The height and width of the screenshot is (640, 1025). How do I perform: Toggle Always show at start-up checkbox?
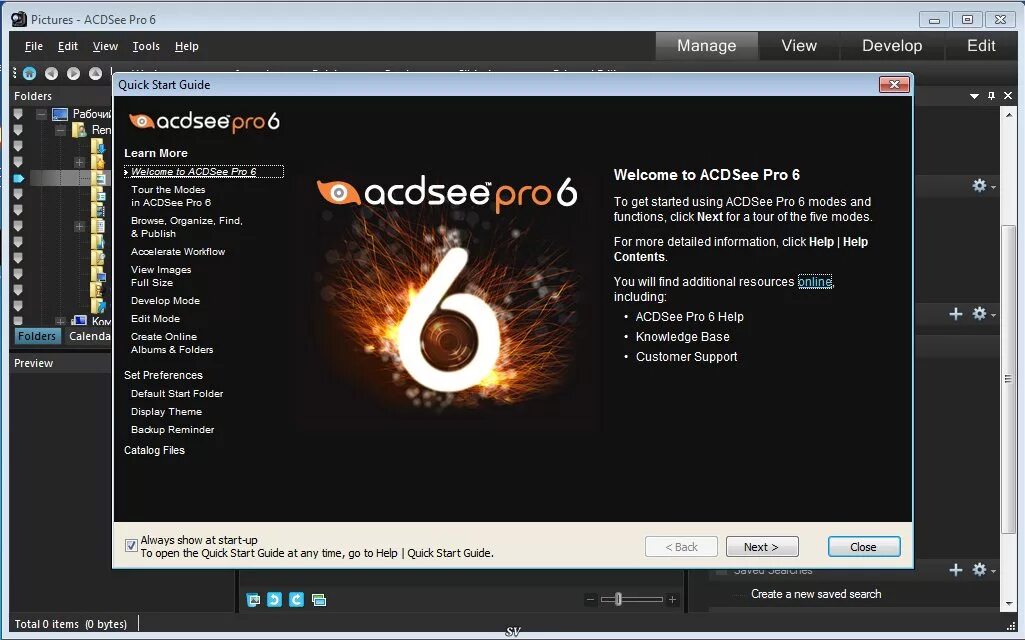pyautogui.click(x=131, y=545)
